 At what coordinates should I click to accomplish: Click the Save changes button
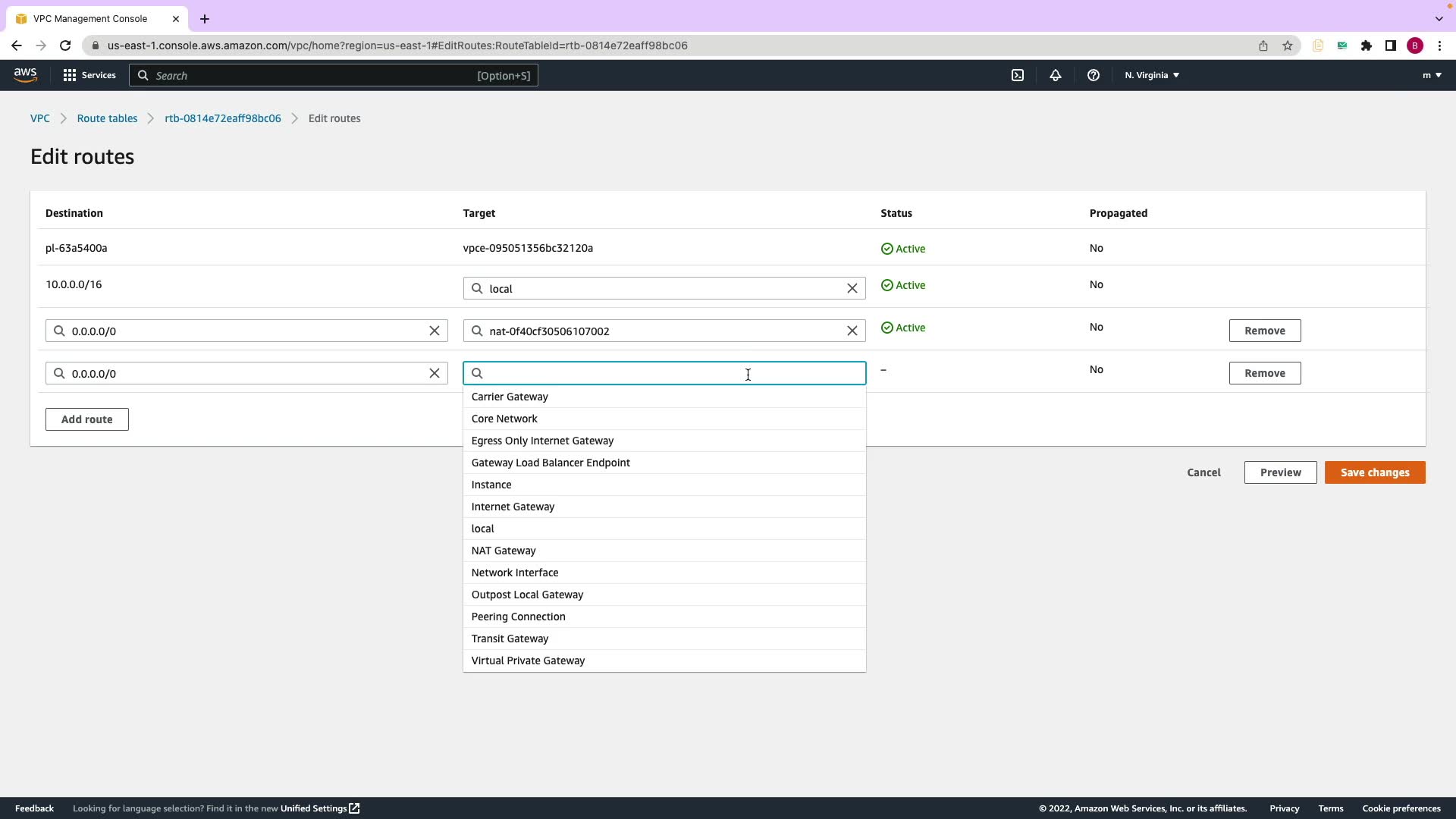[x=1374, y=472]
